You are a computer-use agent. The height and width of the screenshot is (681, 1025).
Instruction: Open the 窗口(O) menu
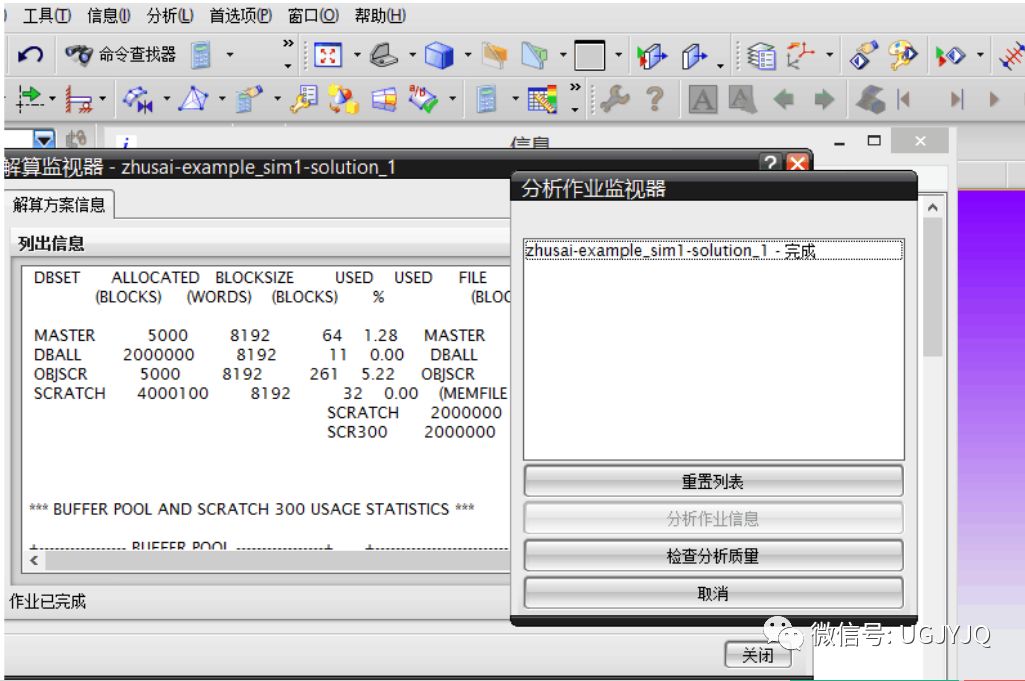coord(313,16)
